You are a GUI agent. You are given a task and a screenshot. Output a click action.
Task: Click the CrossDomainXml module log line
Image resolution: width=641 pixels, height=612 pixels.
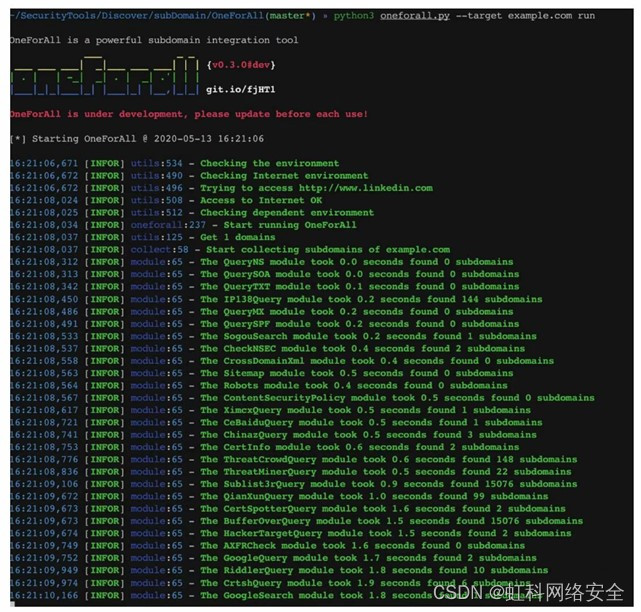pos(282,361)
